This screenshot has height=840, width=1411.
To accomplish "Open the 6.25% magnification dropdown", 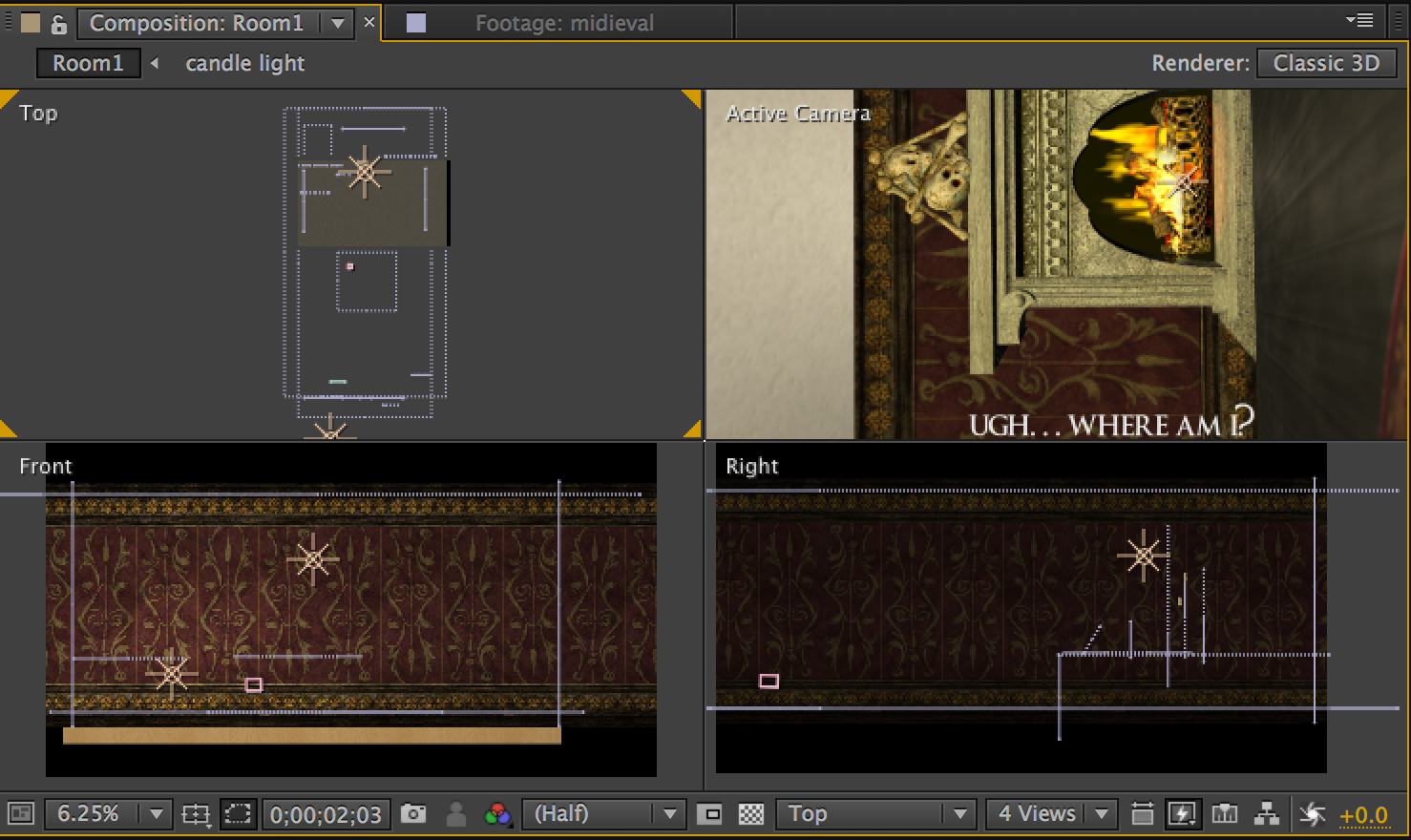I will 108,814.
